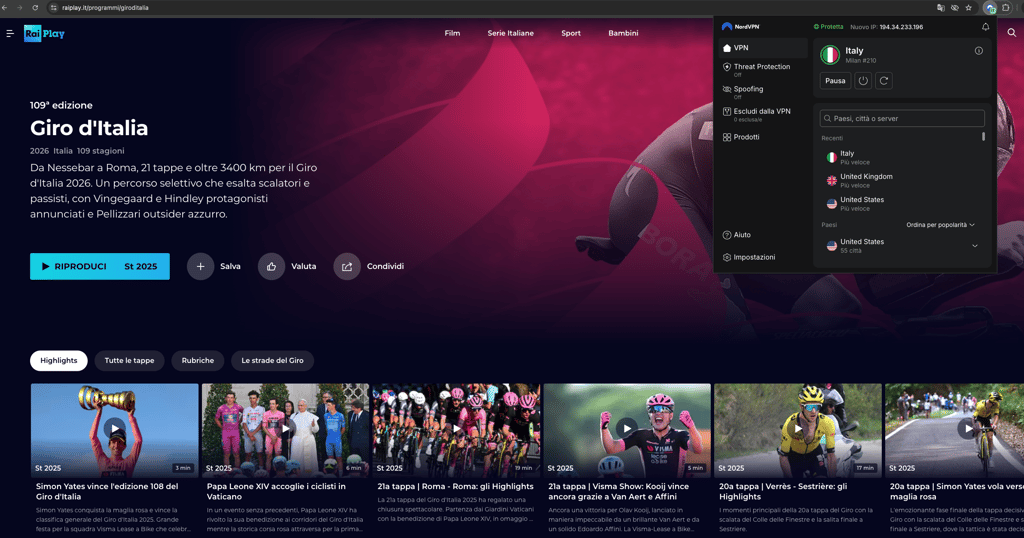
Task: Select the Highlights tab
Action: [59, 360]
